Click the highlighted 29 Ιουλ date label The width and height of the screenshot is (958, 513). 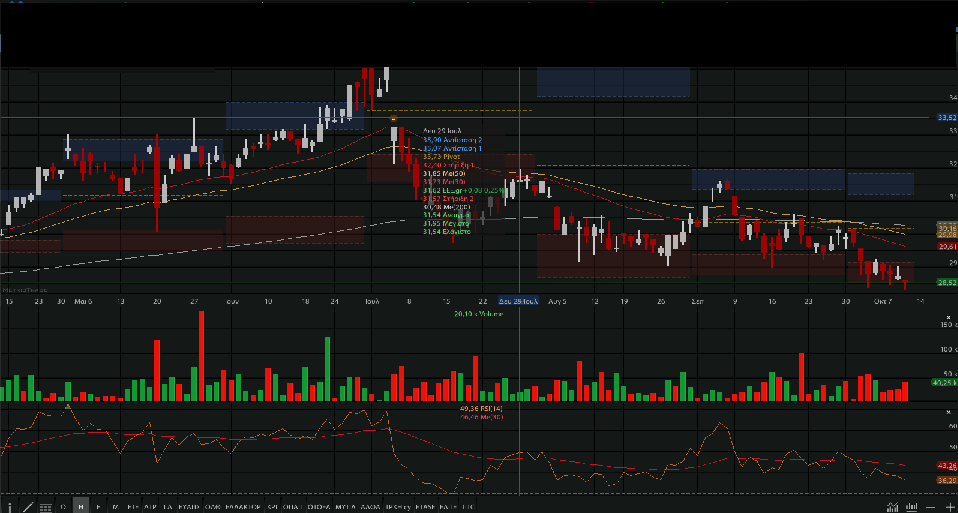(519, 302)
